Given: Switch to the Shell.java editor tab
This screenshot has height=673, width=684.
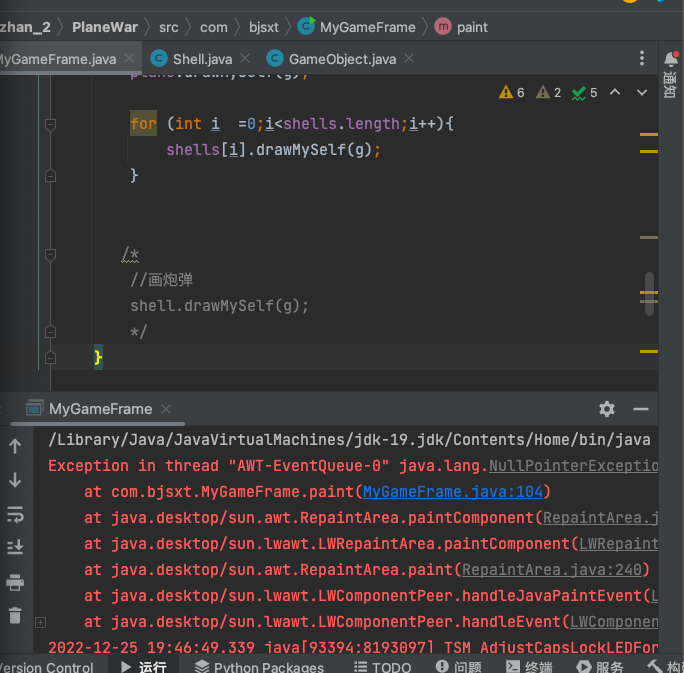Looking at the screenshot, I should pos(202,59).
